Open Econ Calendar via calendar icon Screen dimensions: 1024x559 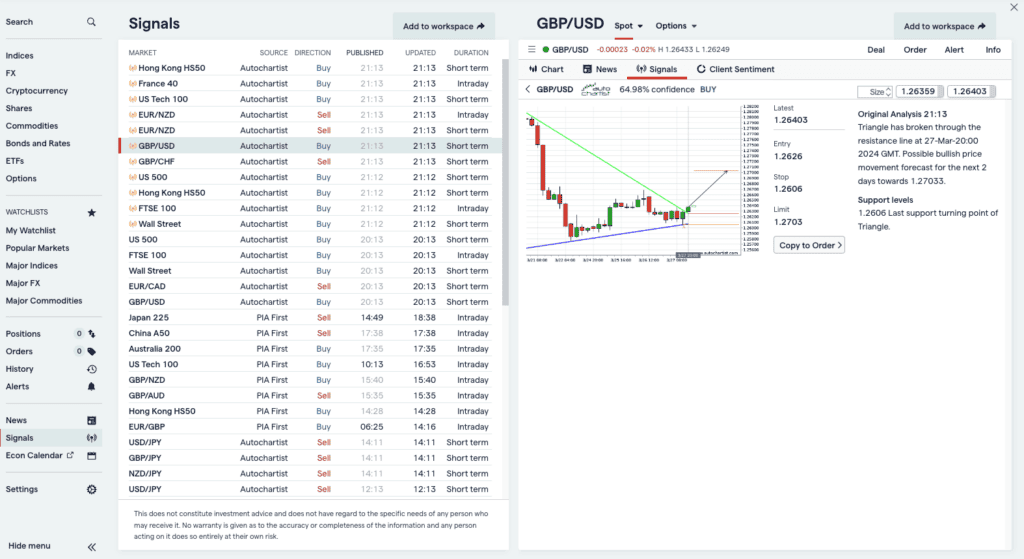pyautogui.click(x=92, y=455)
